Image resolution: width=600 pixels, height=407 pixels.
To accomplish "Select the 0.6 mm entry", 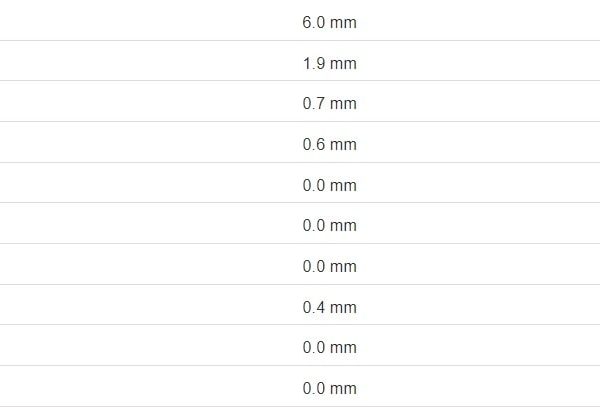I will 329,145.
